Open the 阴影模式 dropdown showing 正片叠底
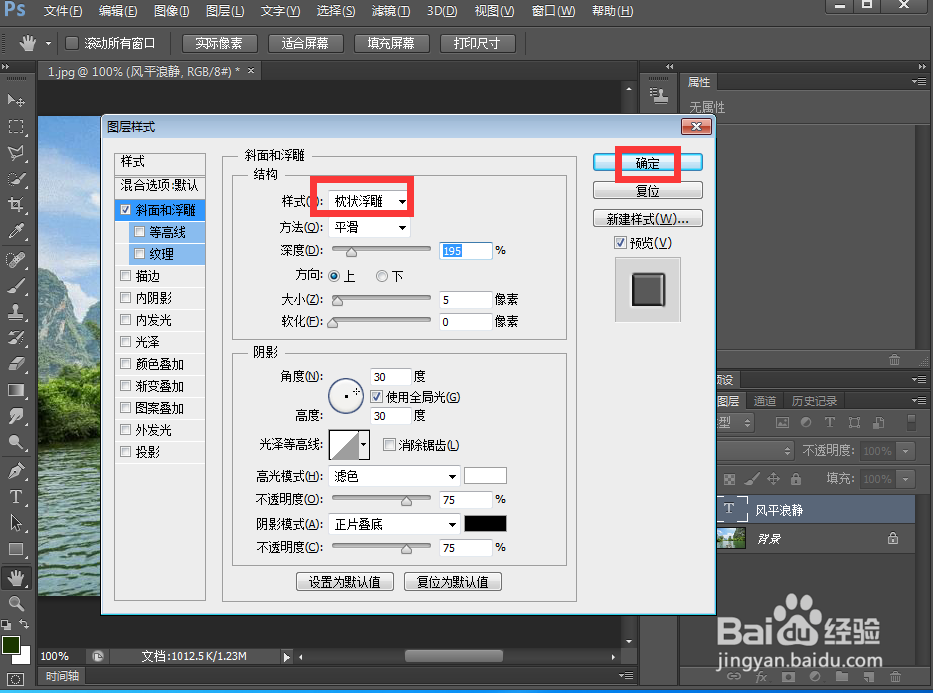The height and width of the screenshot is (693, 933). [393, 523]
